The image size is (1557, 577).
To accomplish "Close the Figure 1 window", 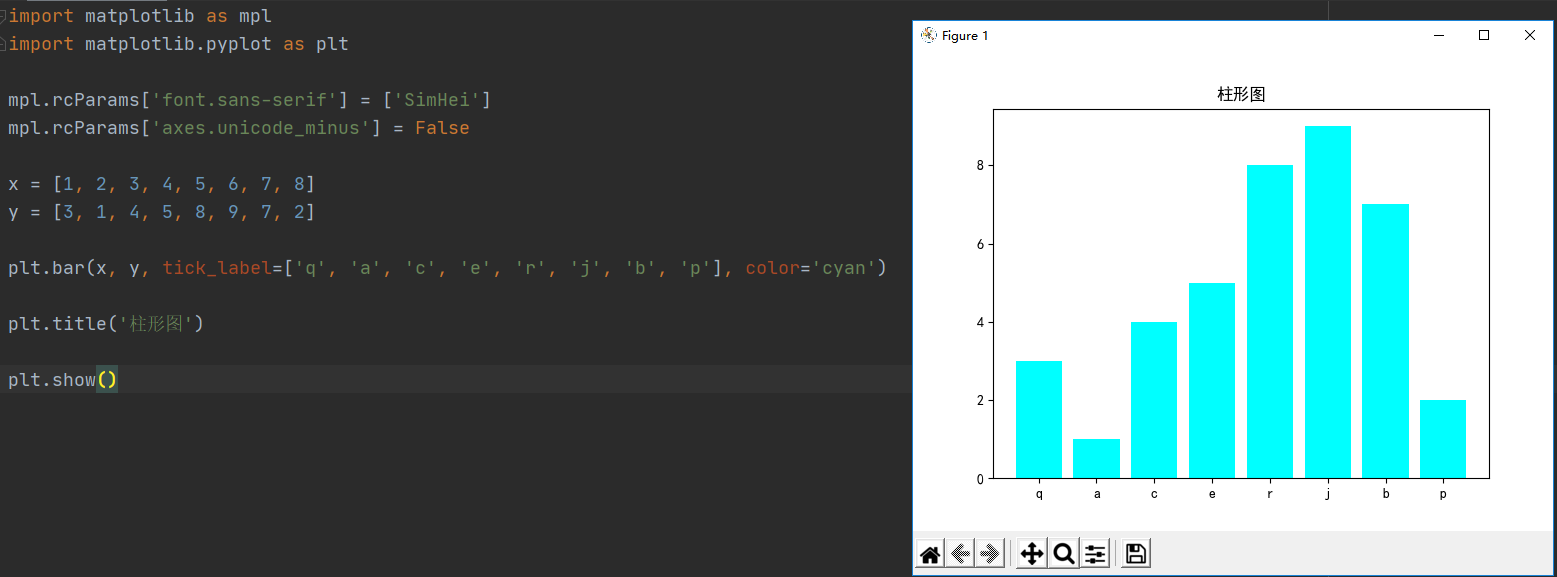I will 1529,35.
